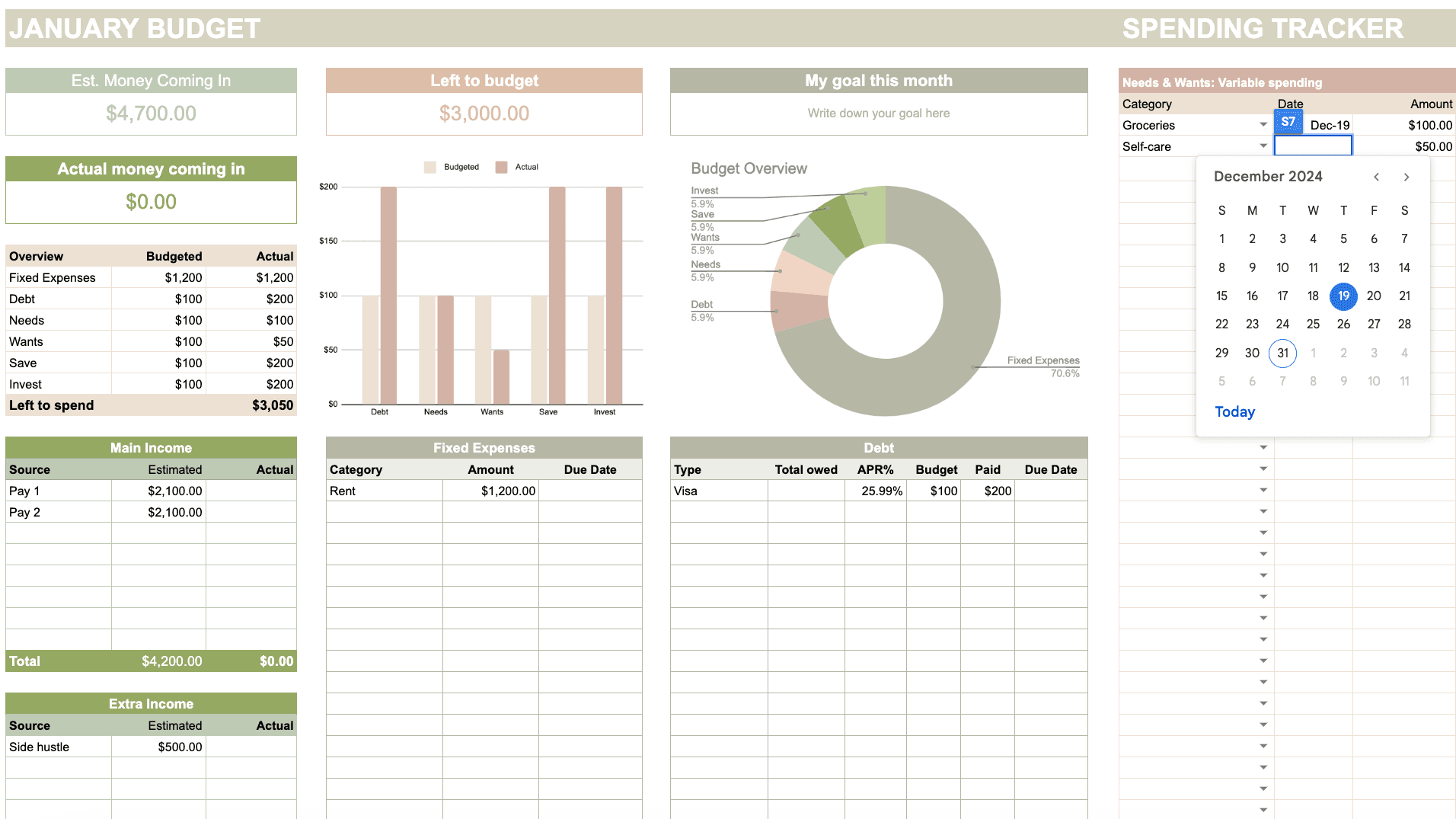
Task: Click the Wants actual $50 cell
Action: (251, 342)
